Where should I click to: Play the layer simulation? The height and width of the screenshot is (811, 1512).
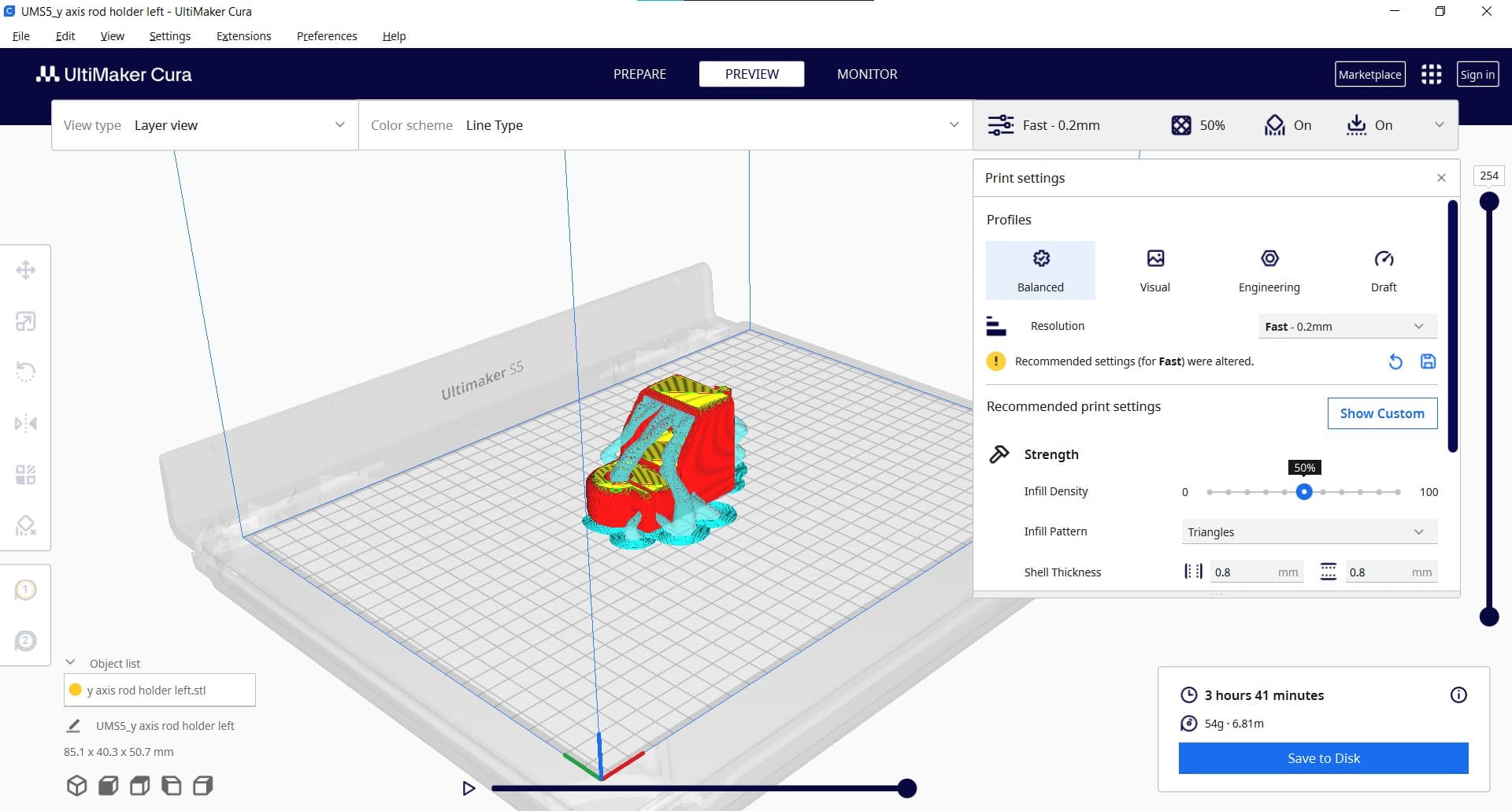pyautogui.click(x=469, y=788)
